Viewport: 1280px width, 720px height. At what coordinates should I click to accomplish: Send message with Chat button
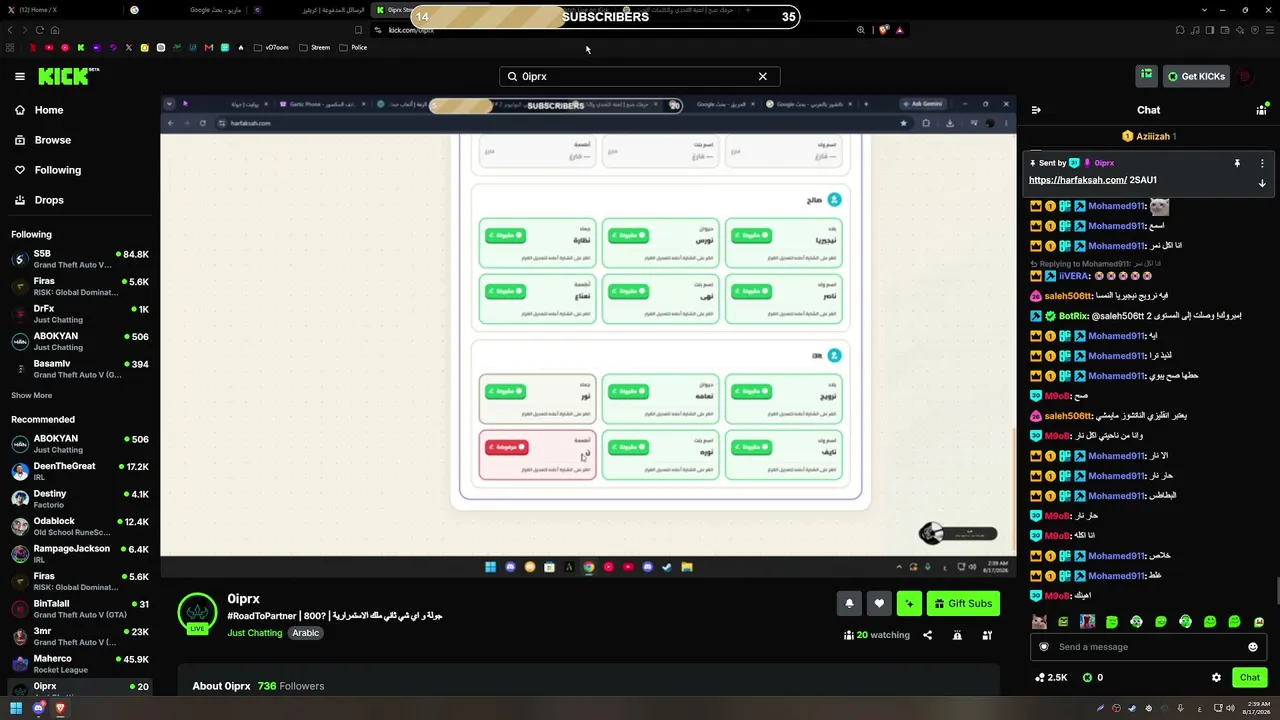coord(1250,677)
